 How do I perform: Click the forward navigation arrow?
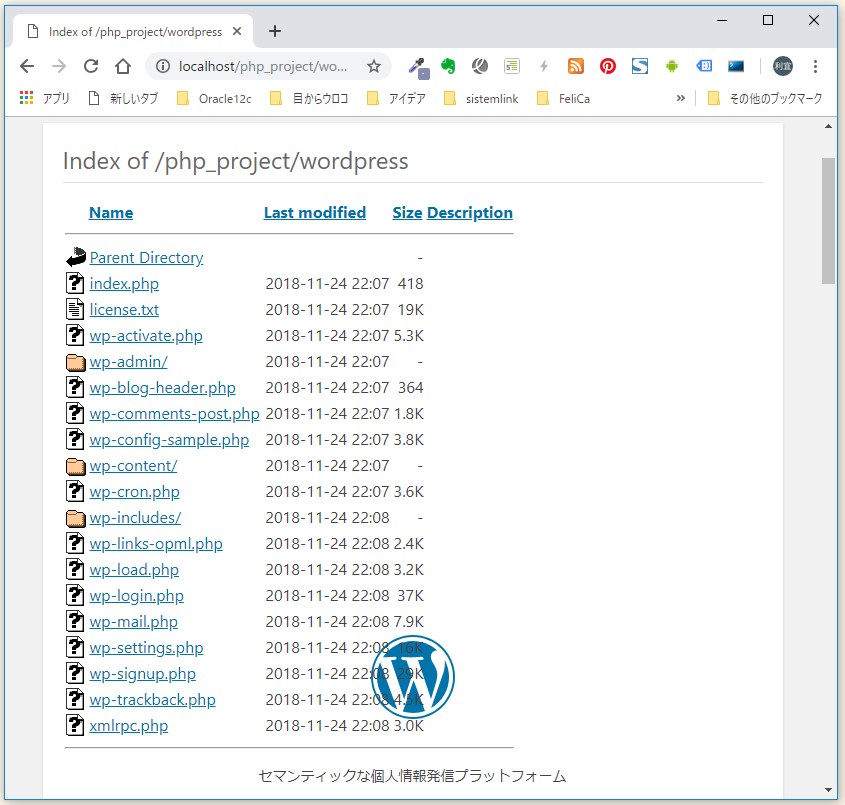[x=59, y=66]
